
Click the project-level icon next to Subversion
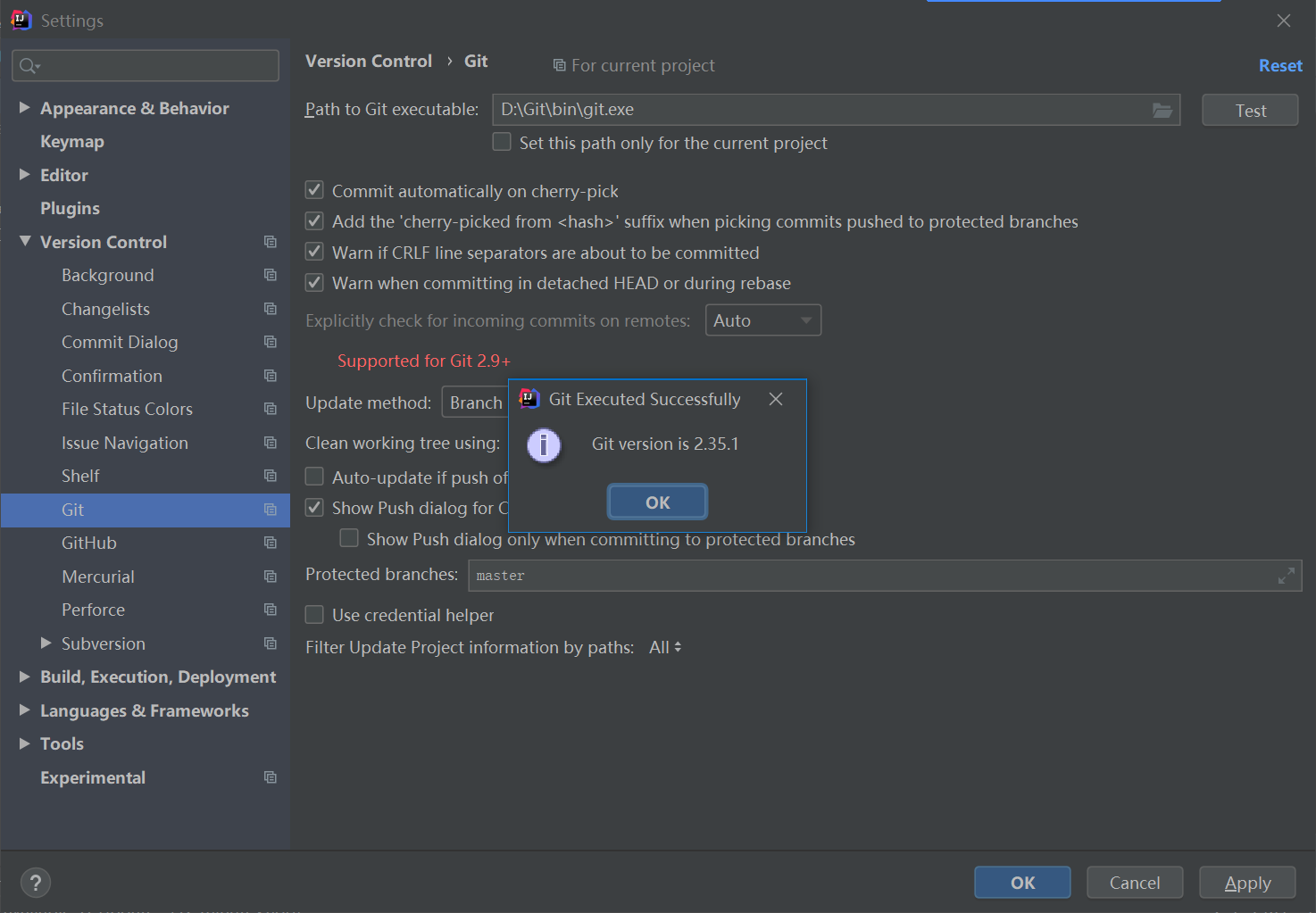point(270,643)
